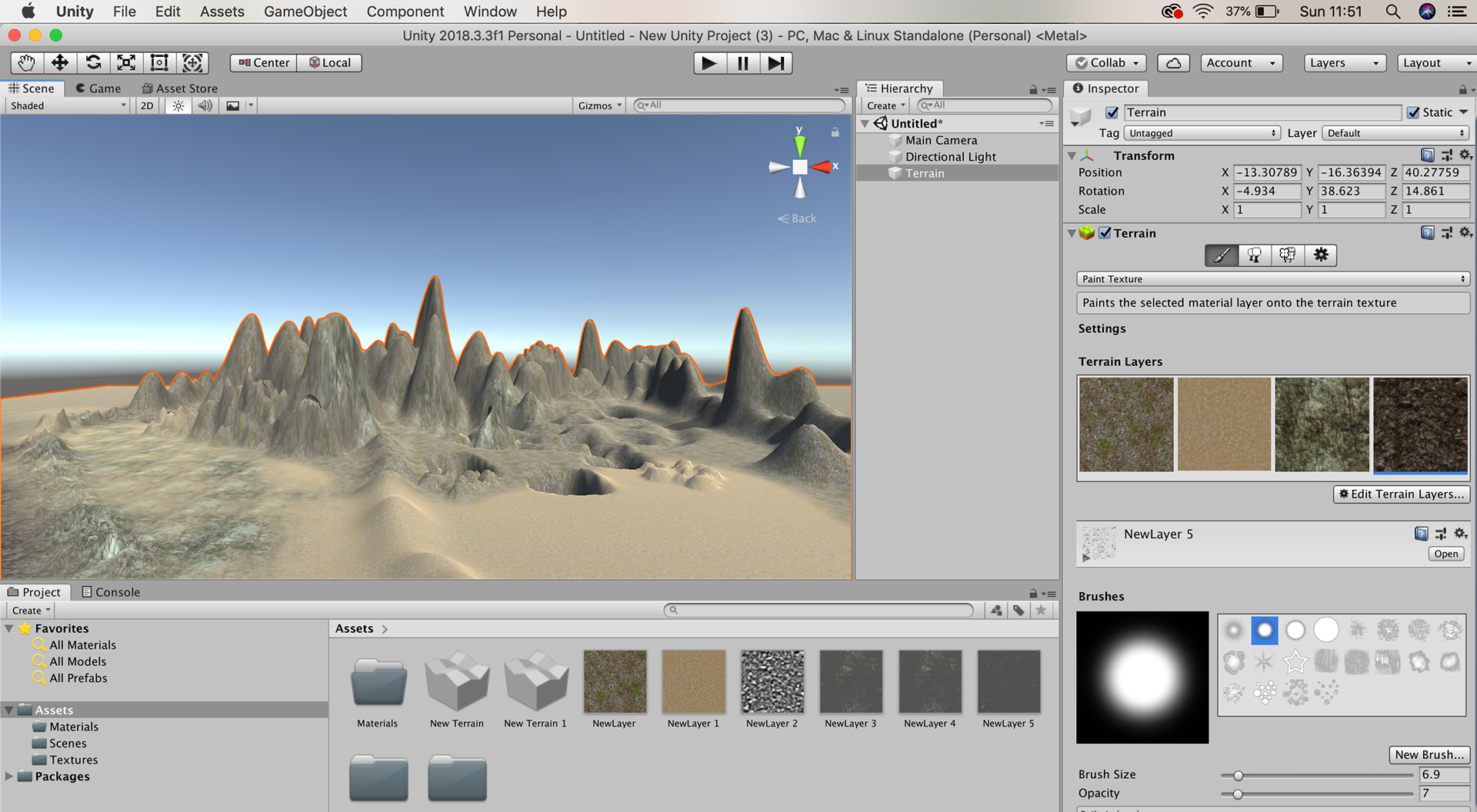Image resolution: width=1477 pixels, height=812 pixels.
Task: Select the star-shaped brush
Action: tap(1295, 661)
